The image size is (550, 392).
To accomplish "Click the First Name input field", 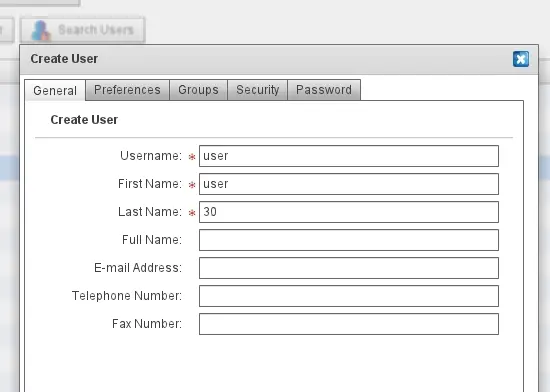I will [x=349, y=184].
